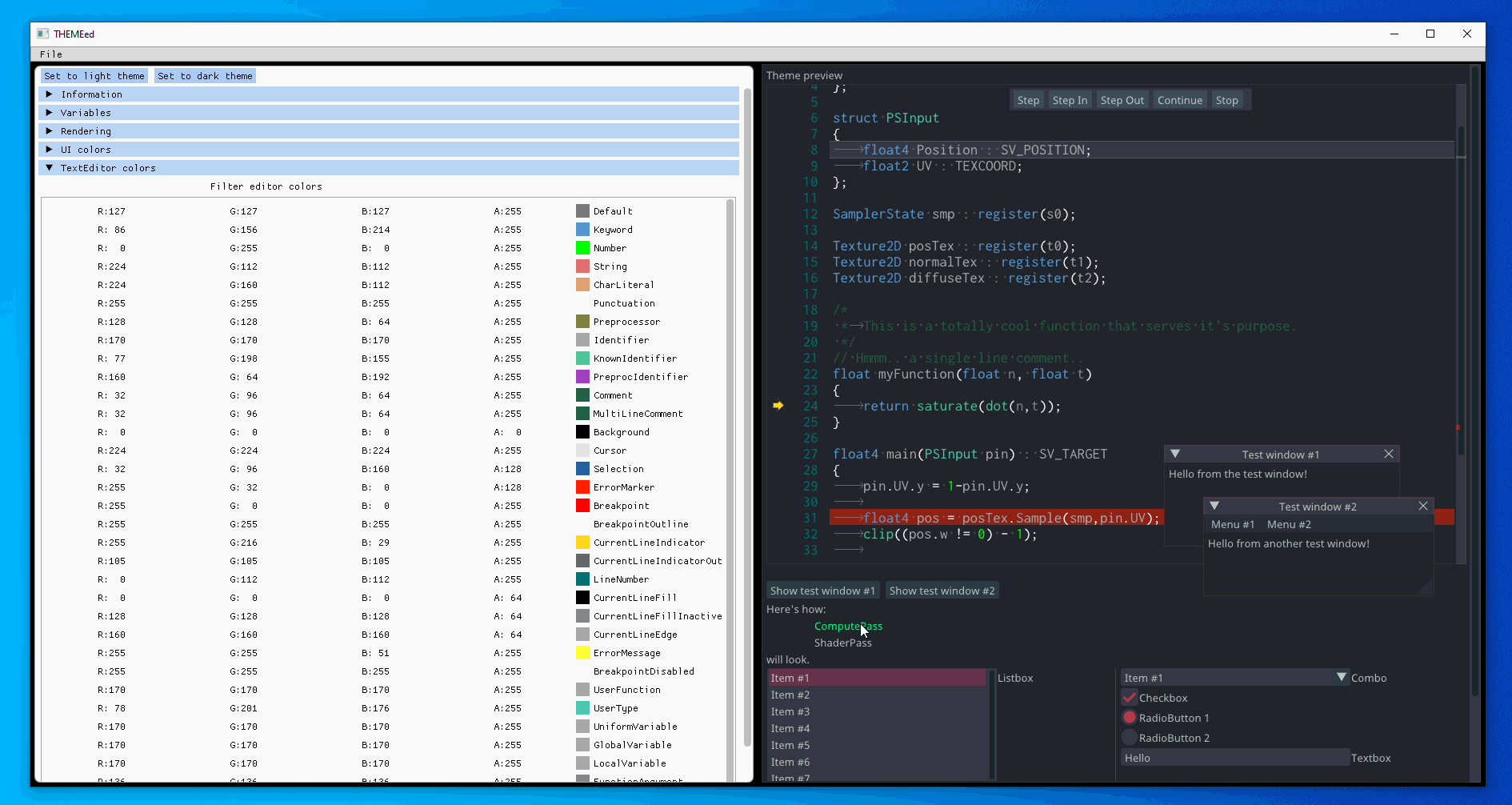Open the Number color swatch
Image resolution: width=1512 pixels, height=805 pixels.
coord(582,248)
